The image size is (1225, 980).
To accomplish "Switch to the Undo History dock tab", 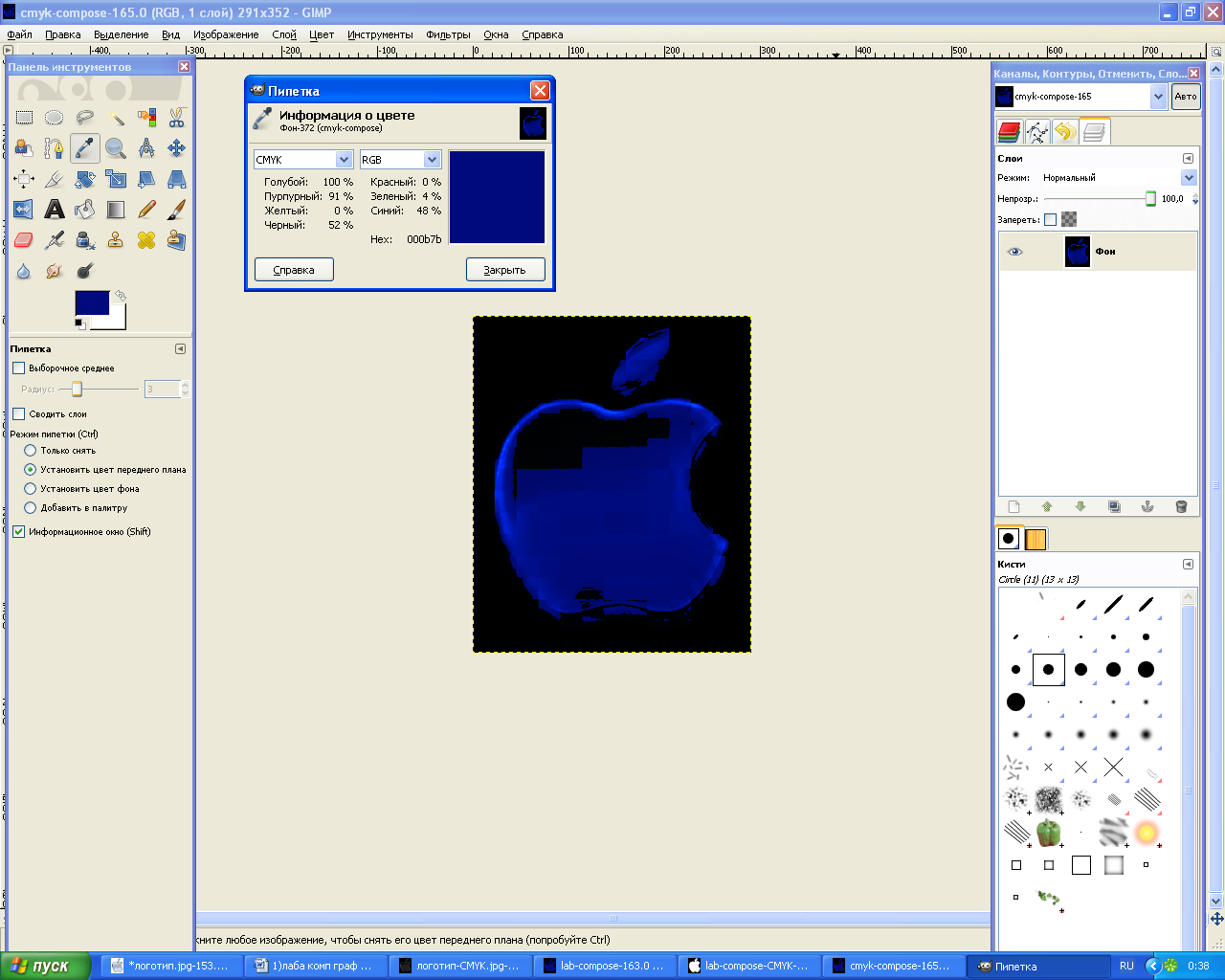I will pyautogui.click(x=1065, y=132).
